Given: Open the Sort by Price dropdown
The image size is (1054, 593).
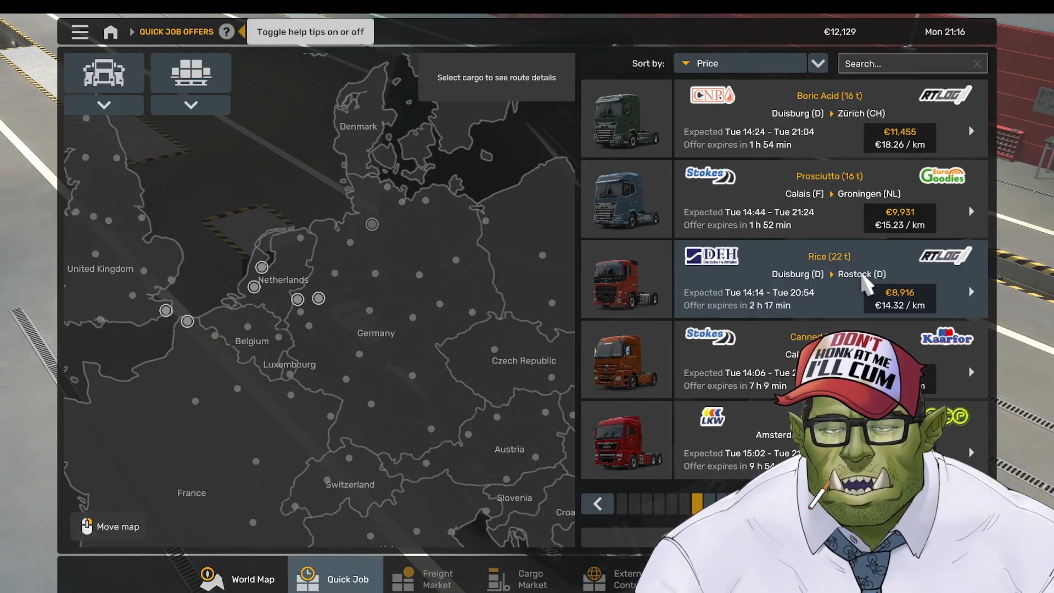Looking at the screenshot, I should click(x=740, y=63).
